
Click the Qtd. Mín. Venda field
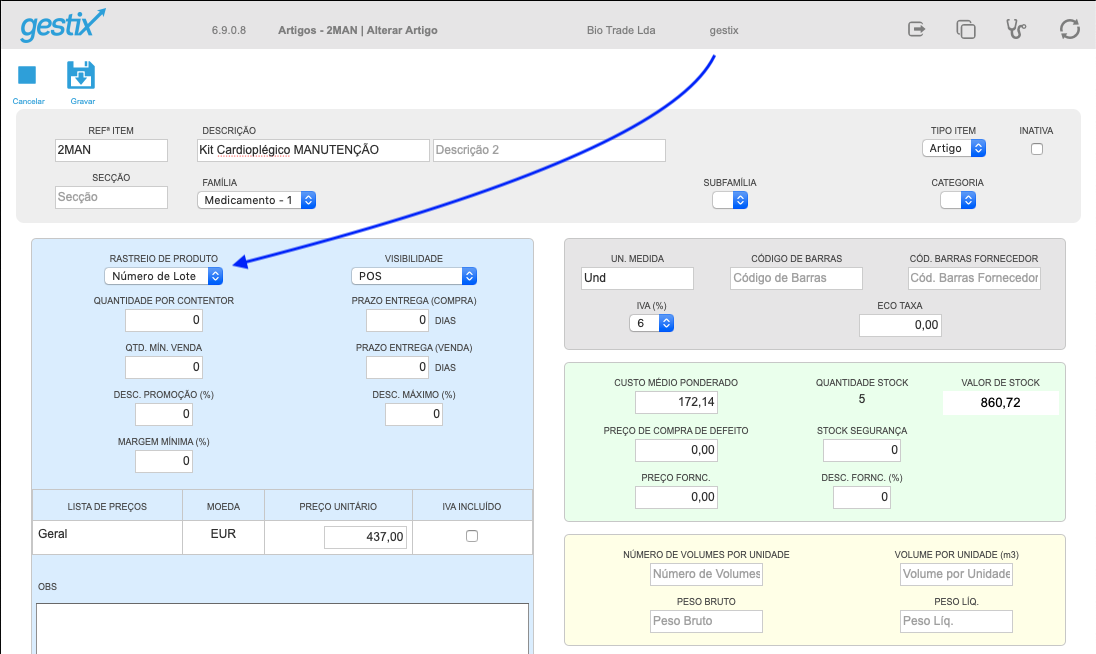tap(164, 367)
